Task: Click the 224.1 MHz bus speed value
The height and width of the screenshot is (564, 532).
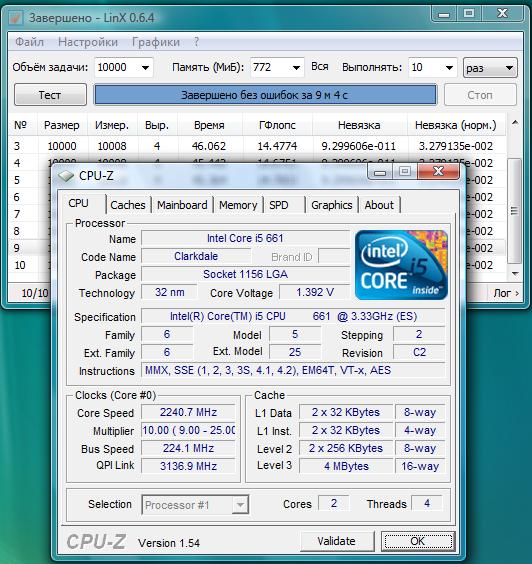Action: [188, 448]
